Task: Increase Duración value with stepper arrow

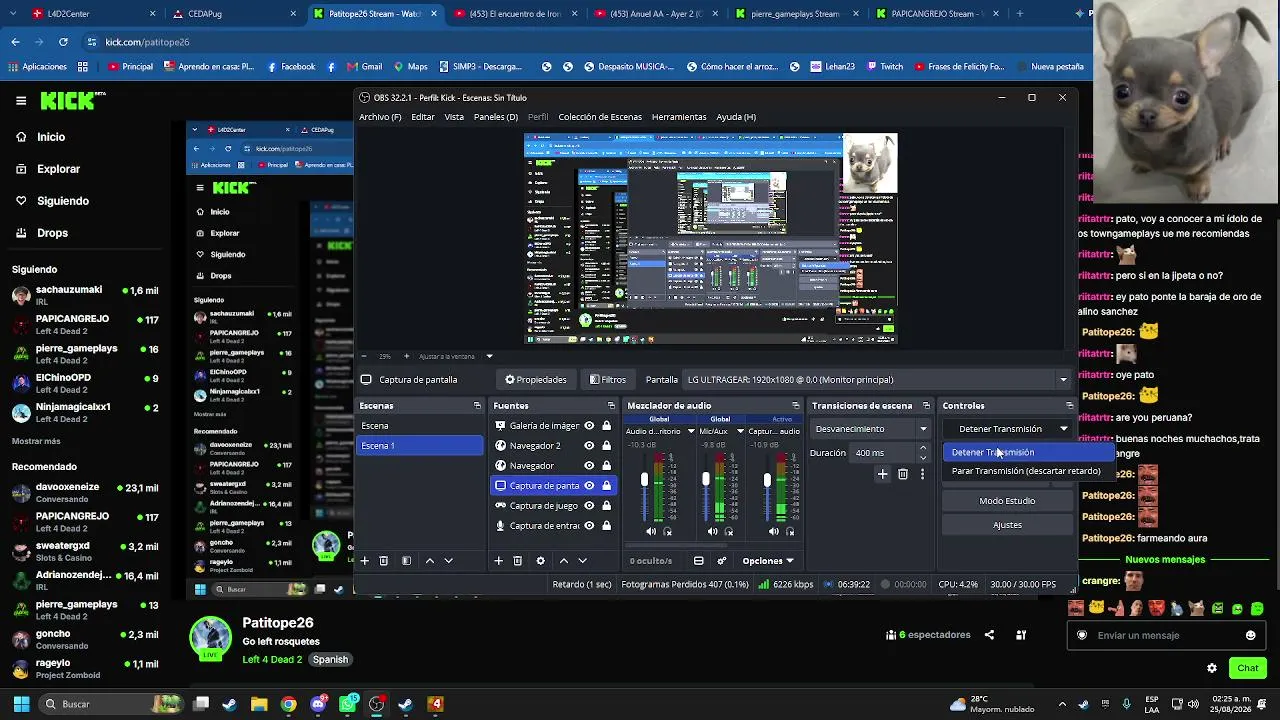Action: tap(923, 449)
